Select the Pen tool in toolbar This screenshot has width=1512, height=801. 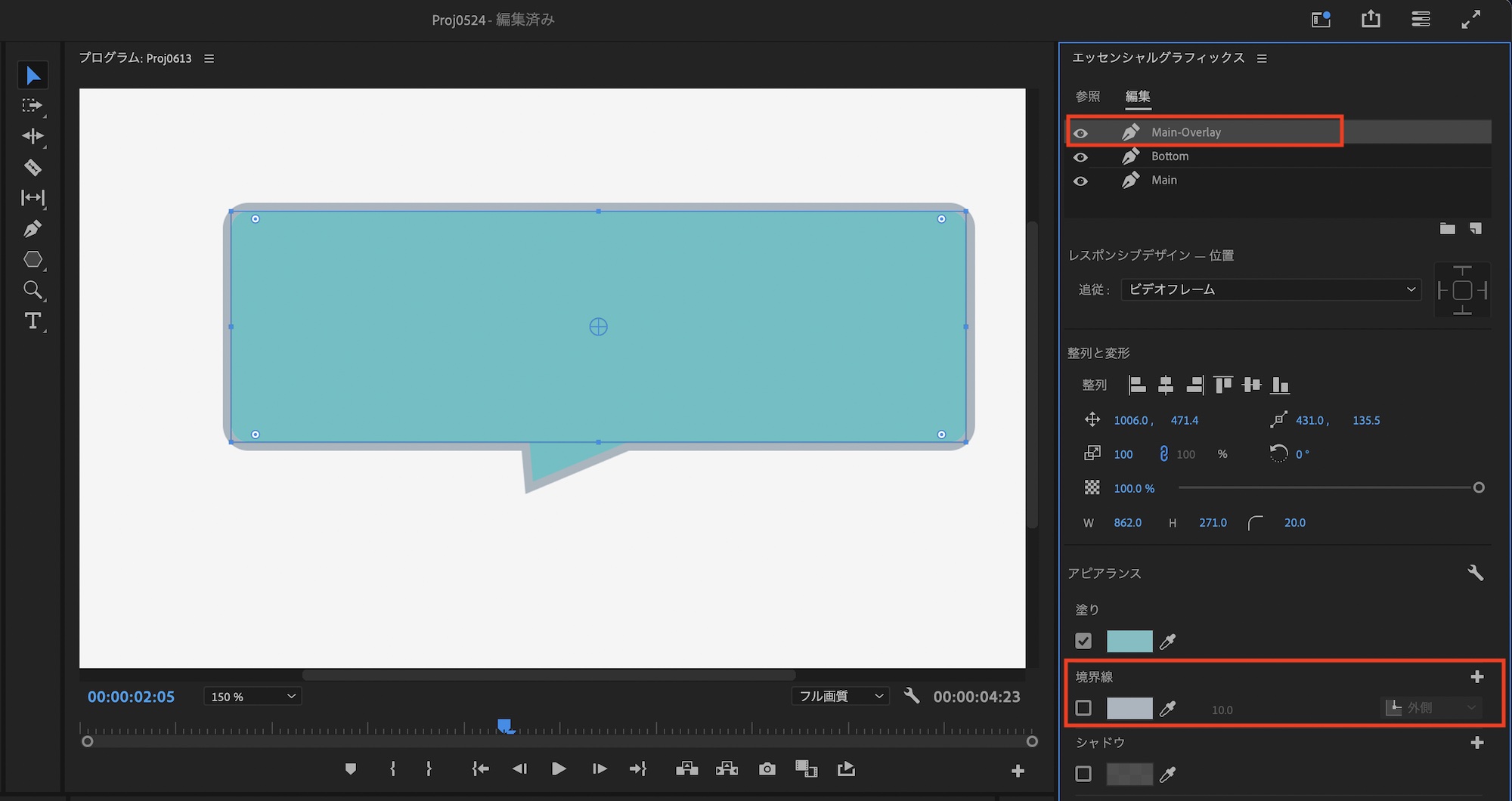click(x=33, y=229)
